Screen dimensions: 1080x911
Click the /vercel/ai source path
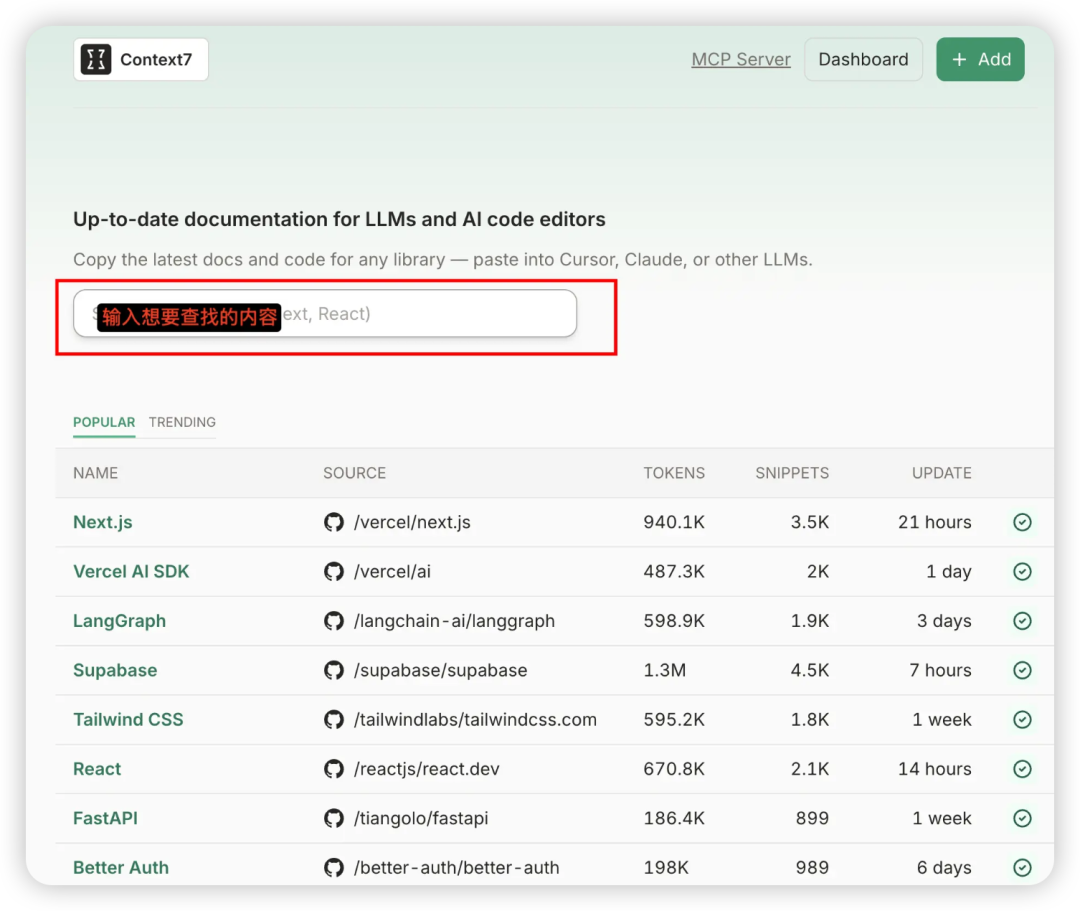pos(392,572)
